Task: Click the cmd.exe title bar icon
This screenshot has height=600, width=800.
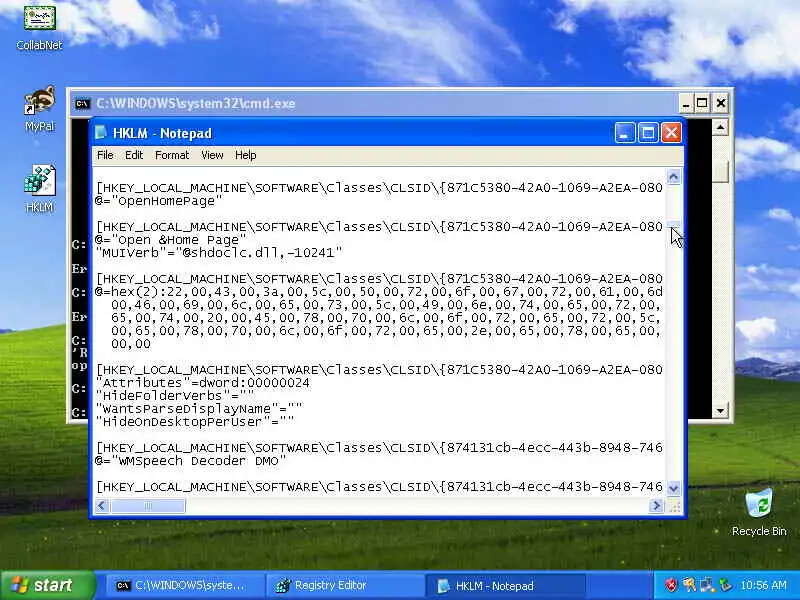Action: [83, 104]
